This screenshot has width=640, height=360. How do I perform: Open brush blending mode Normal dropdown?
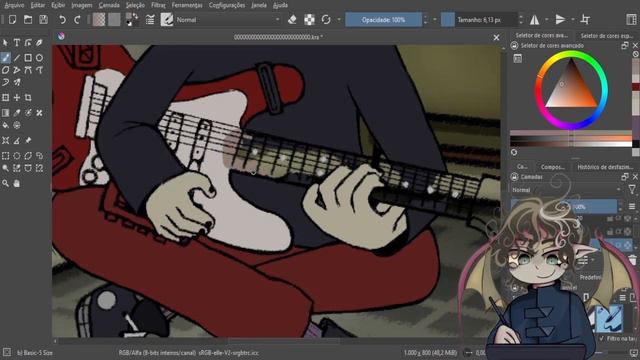[228, 20]
